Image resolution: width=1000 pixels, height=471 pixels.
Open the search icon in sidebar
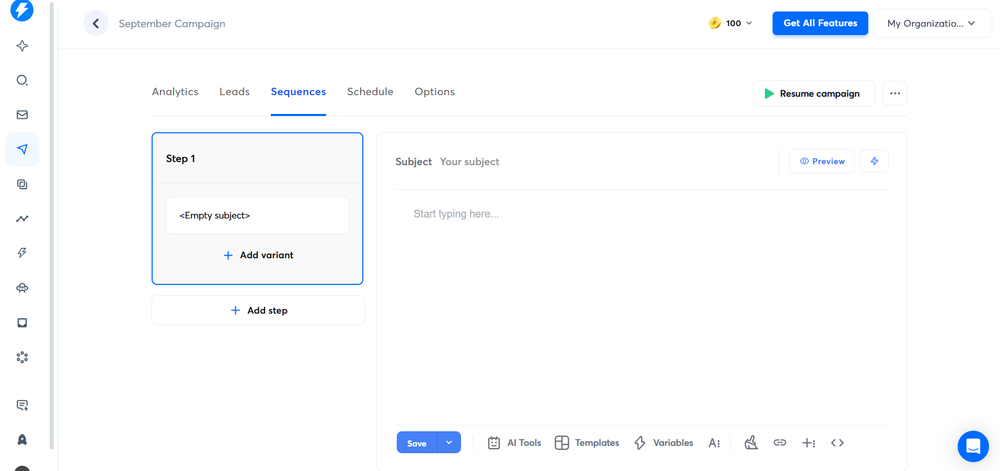point(22,81)
